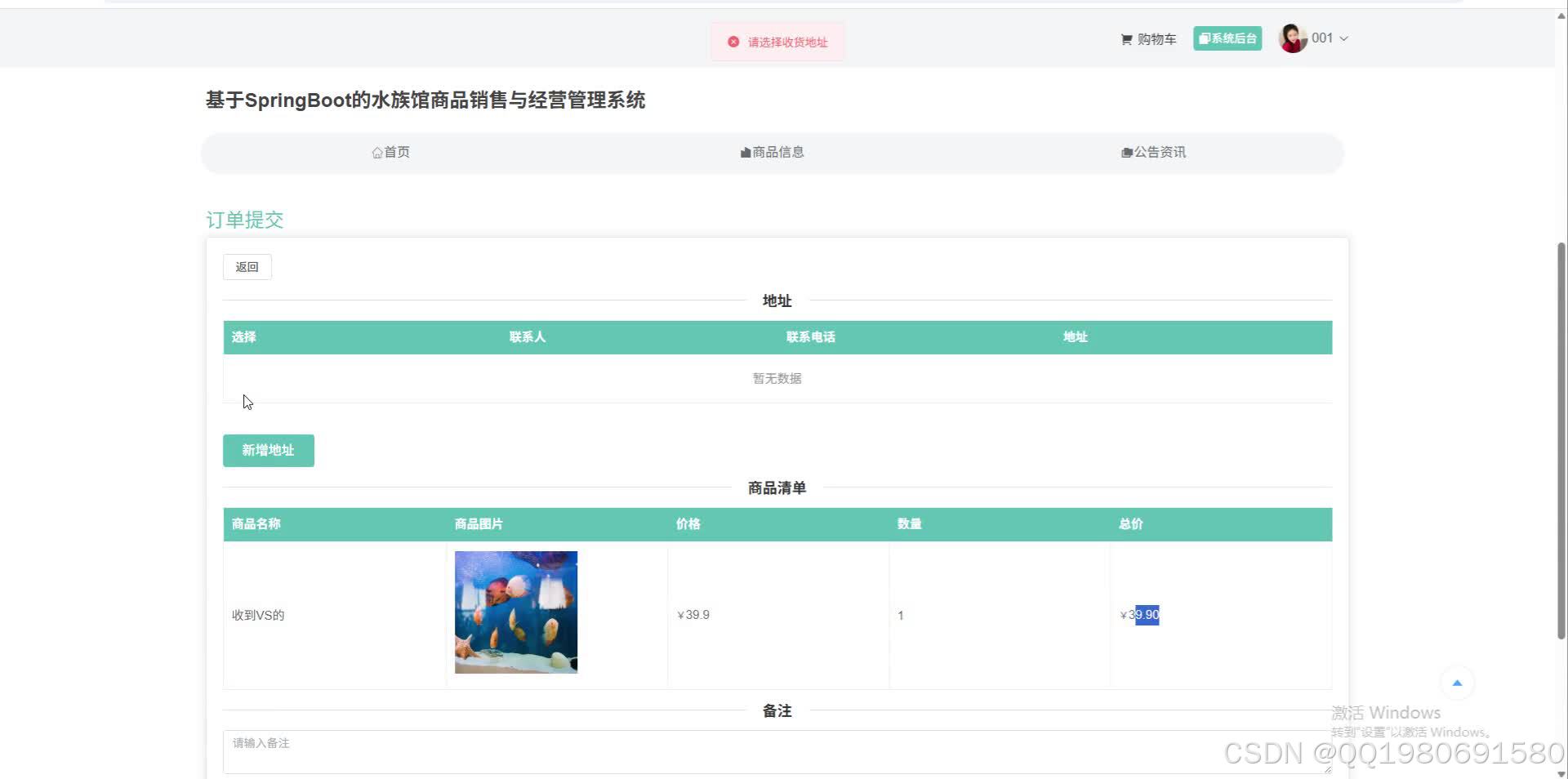Click the 请选择收货地址 alert message
Screen dimensions: 1568x779
pos(787,42)
